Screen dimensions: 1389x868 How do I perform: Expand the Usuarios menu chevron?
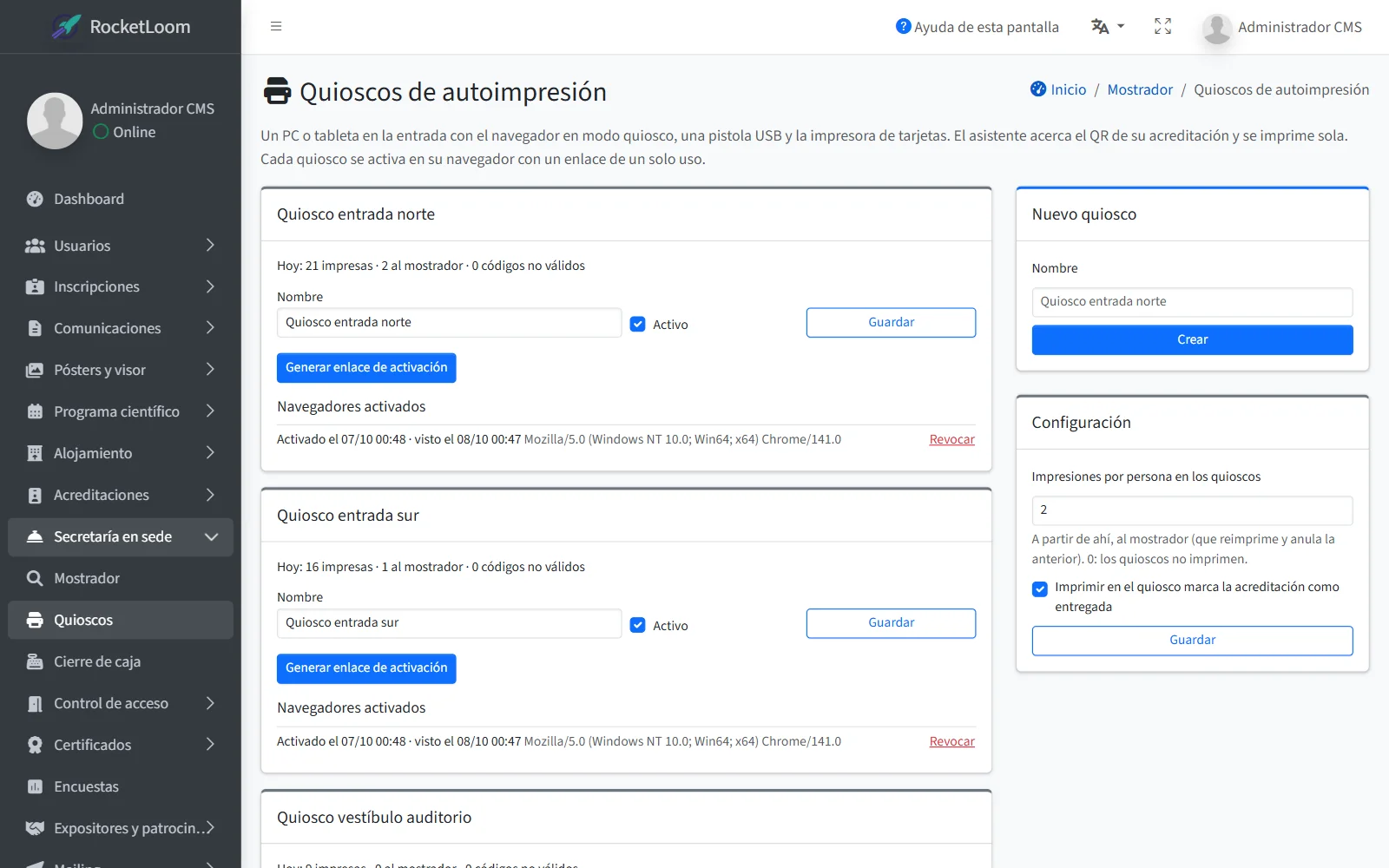point(210,246)
